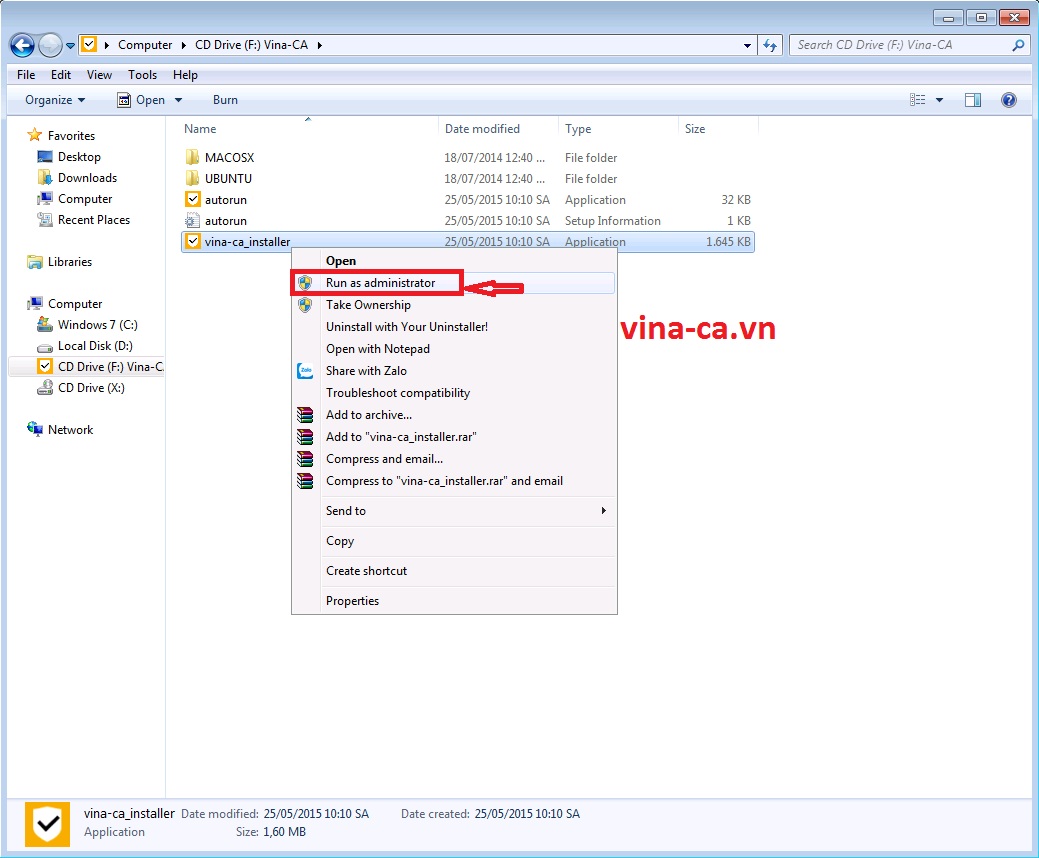Open Desktop in Favorites

pyautogui.click(x=79, y=157)
